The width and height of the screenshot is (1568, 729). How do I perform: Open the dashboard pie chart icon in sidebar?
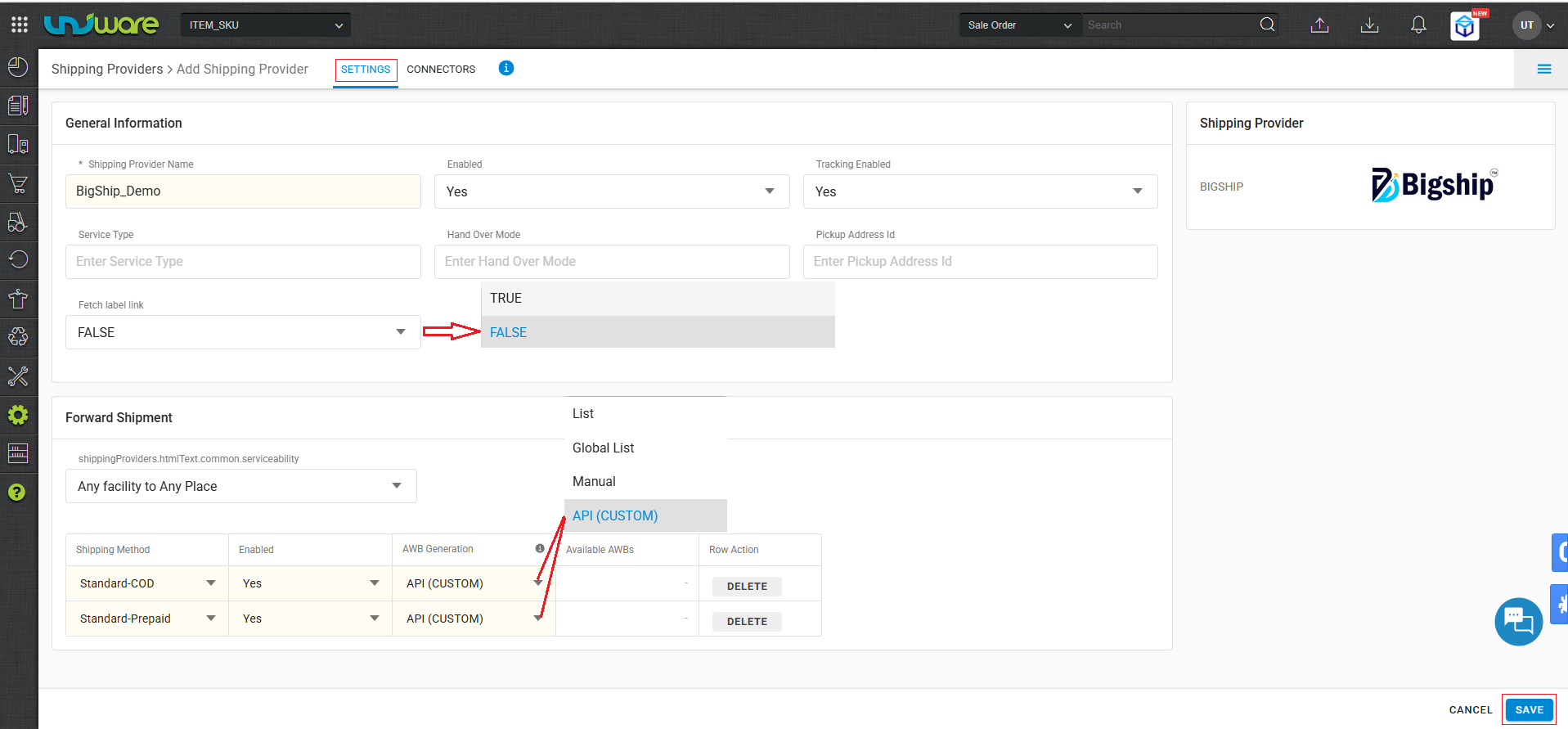tap(18, 67)
